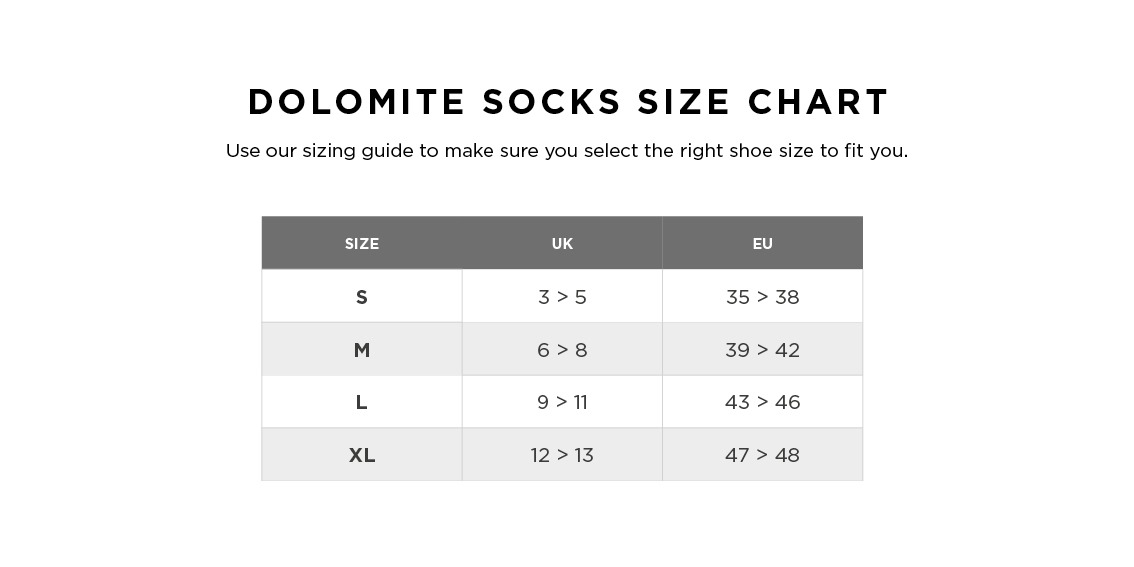The width and height of the screenshot is (1134, 567).
Task: Click the XL size row label
Action: click(362, 455)
